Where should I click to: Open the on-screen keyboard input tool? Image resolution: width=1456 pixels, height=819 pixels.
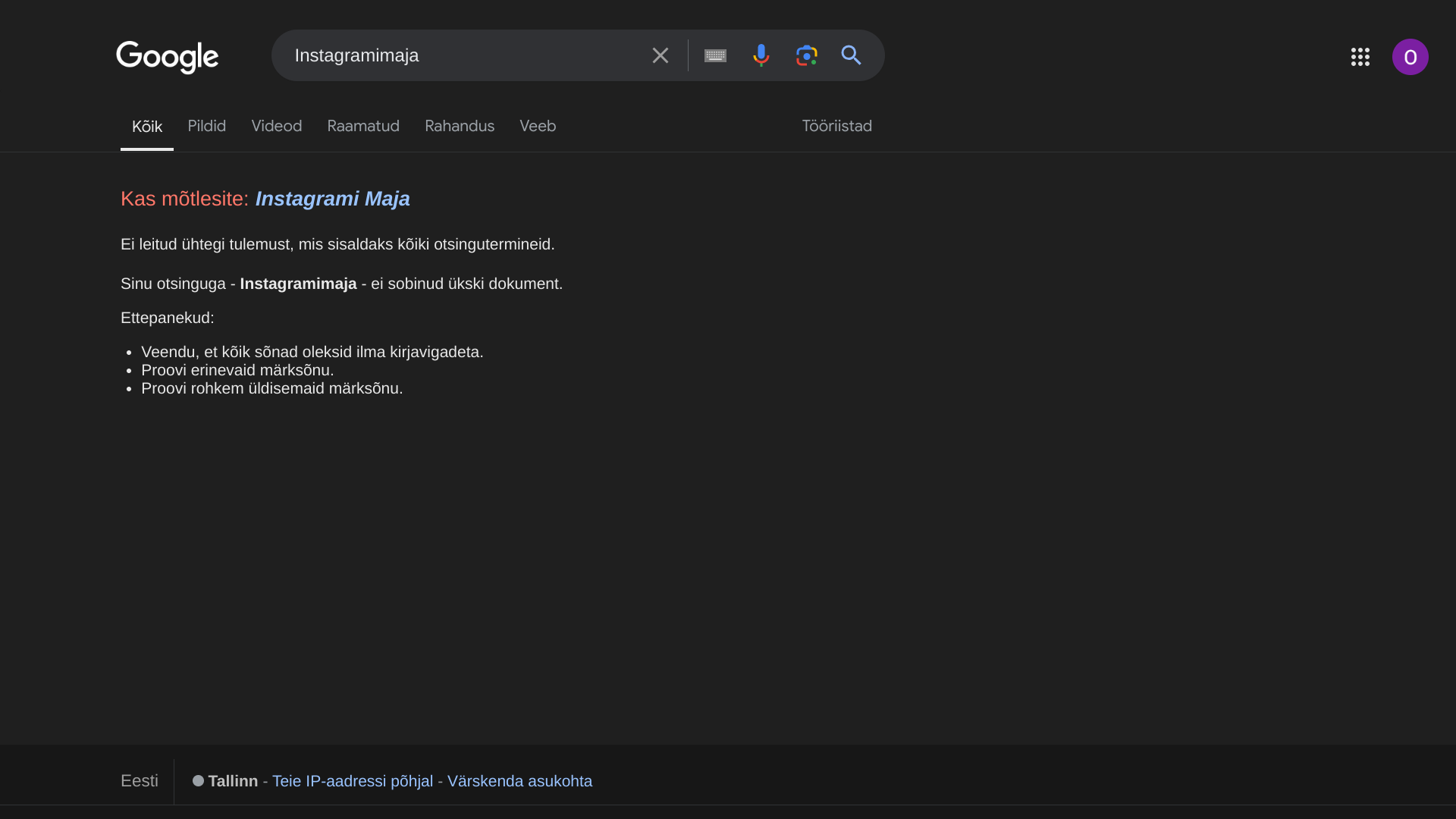coord(715,55)
